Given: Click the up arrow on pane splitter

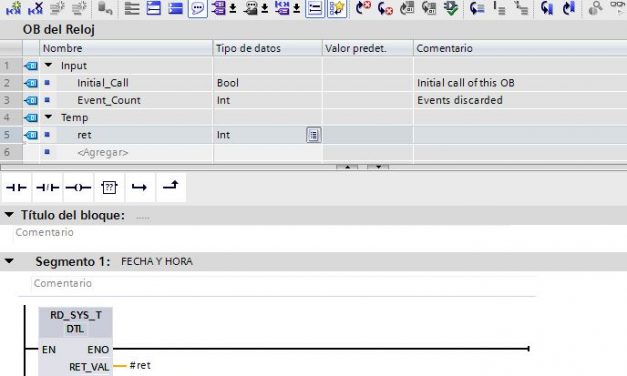Looking at the screenshot, I should coord(347,166).
